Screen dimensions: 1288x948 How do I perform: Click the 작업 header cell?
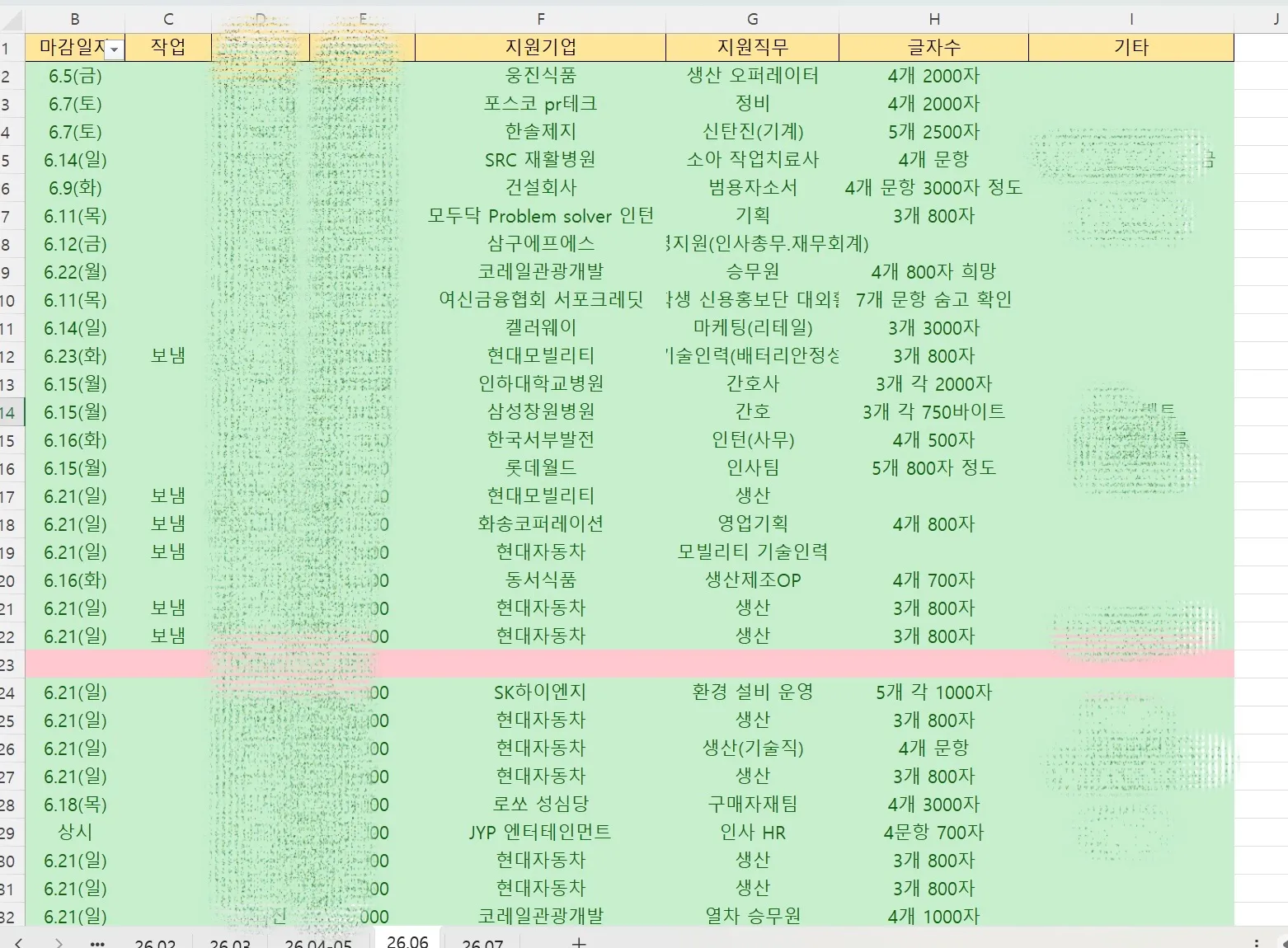[168, 47]
